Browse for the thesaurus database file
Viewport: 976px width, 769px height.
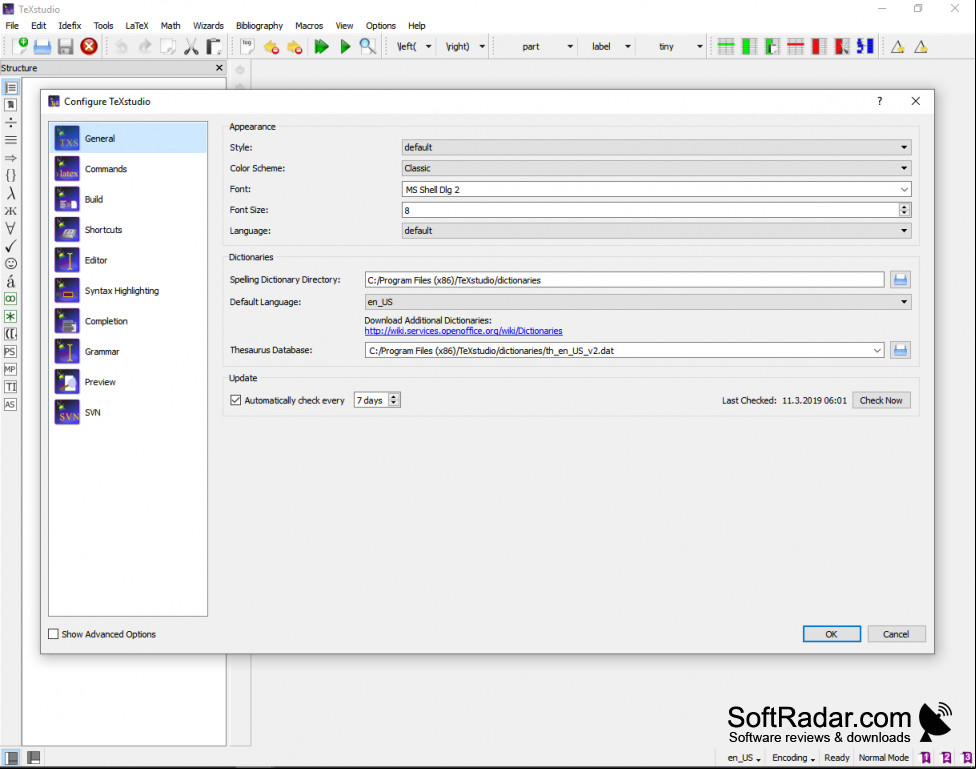(900, 351)
